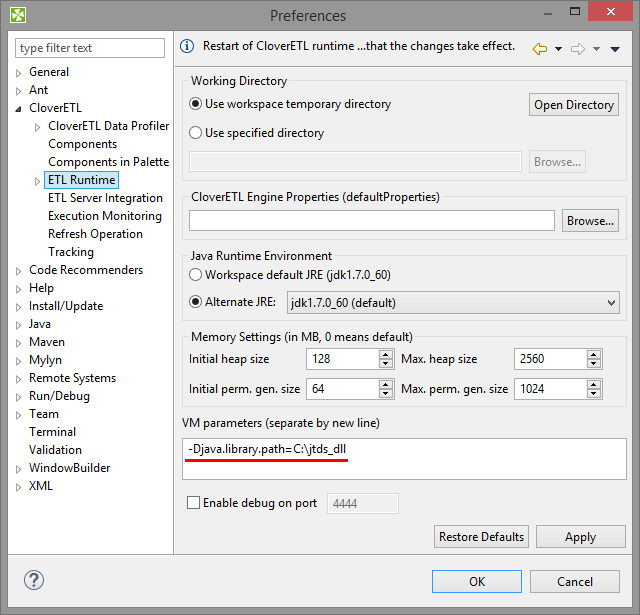
Task: Click the VM parameters text area
Action: click(404, 459)
